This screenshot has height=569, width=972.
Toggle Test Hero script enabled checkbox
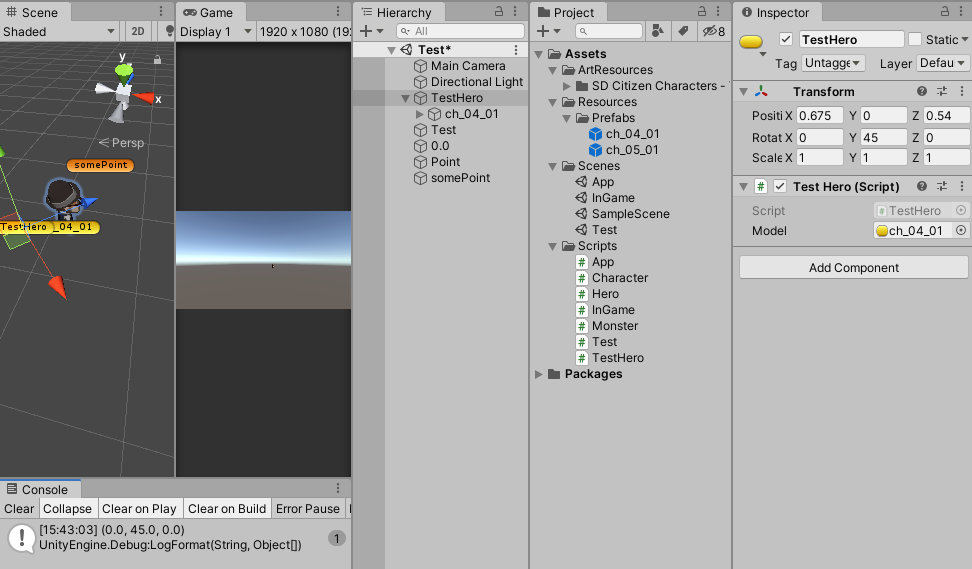click(780, 186)
